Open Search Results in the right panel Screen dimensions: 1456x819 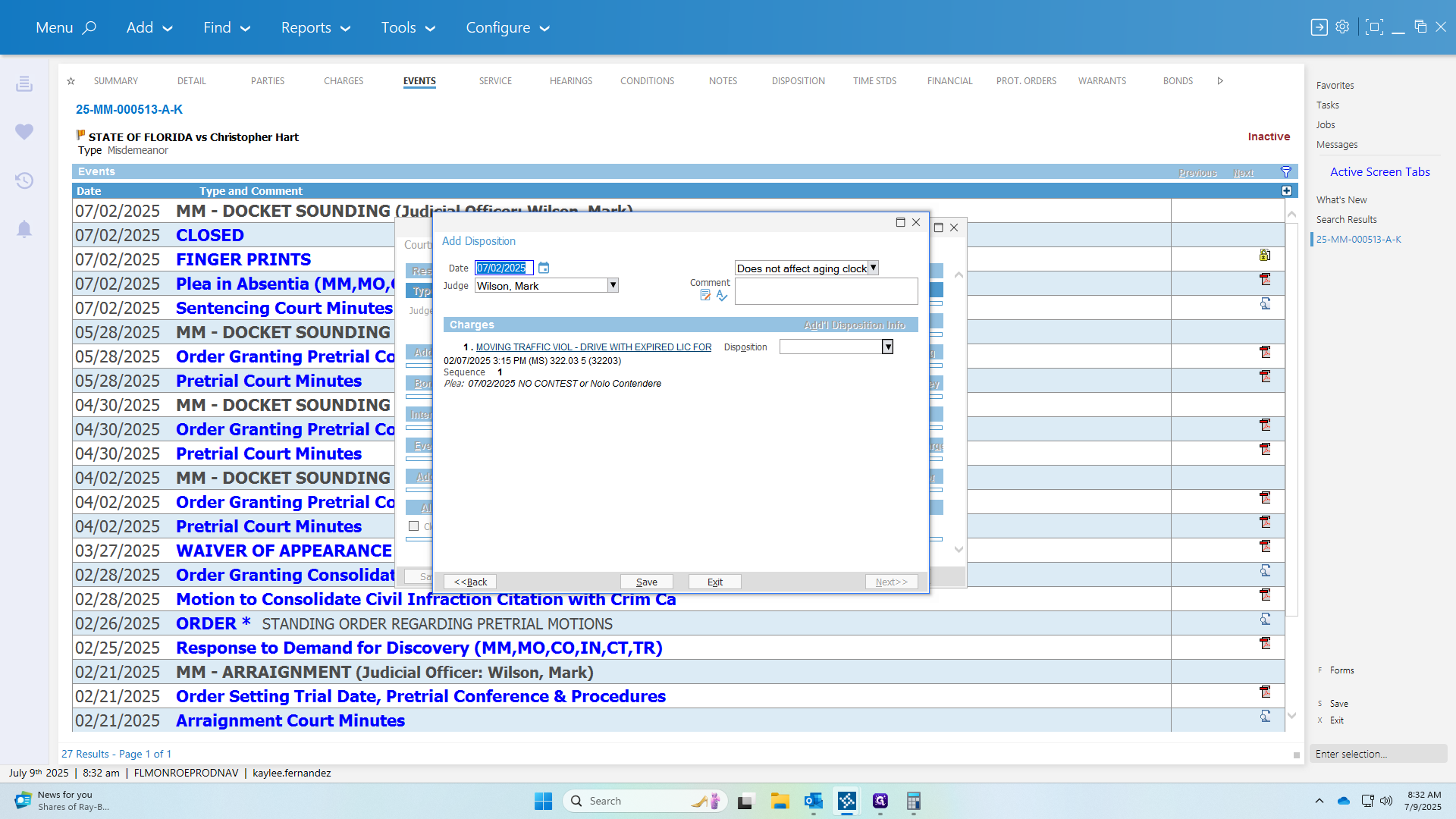[1346, 220]
